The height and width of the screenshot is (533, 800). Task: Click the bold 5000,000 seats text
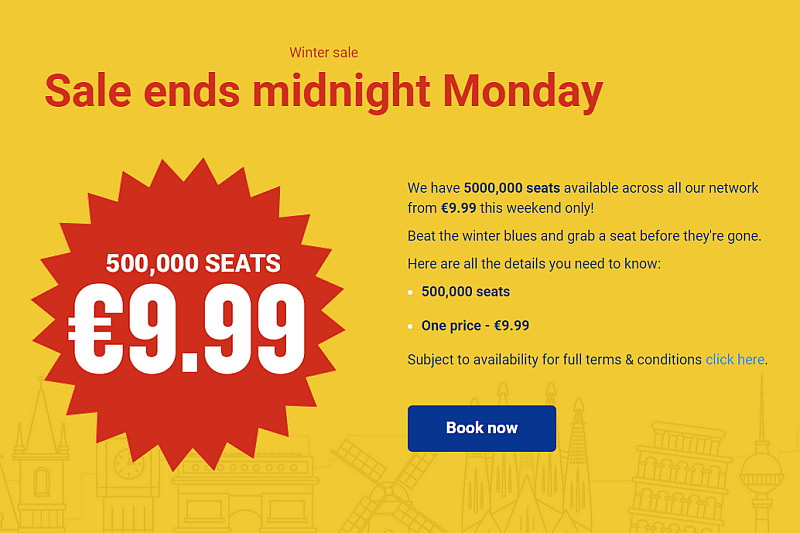click(x=512, y=188)
